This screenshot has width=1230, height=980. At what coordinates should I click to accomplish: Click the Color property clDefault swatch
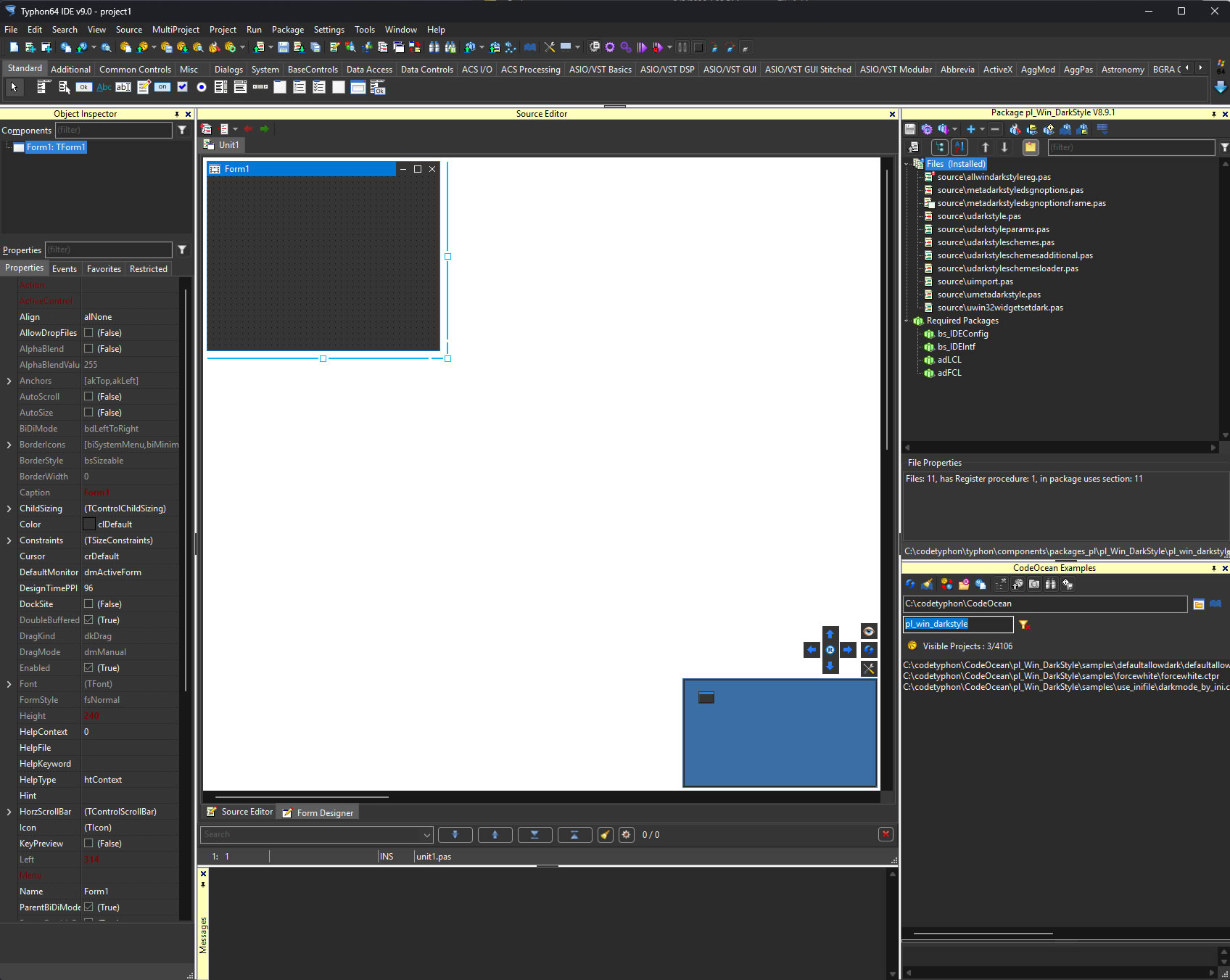pyautogui.click(x=89, y=524)
